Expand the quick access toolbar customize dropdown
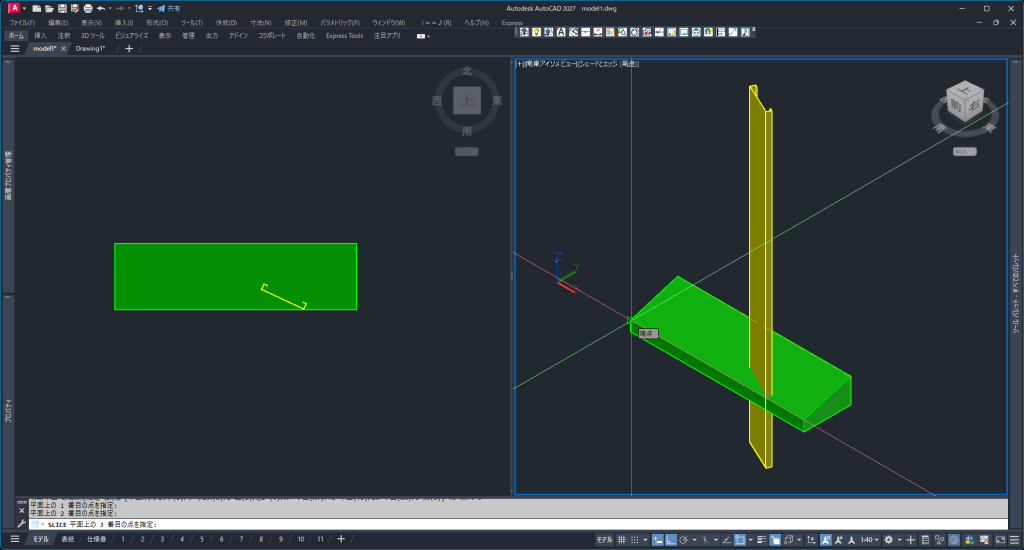This screenshot has width=1024, height=550. tap(149, 8)
